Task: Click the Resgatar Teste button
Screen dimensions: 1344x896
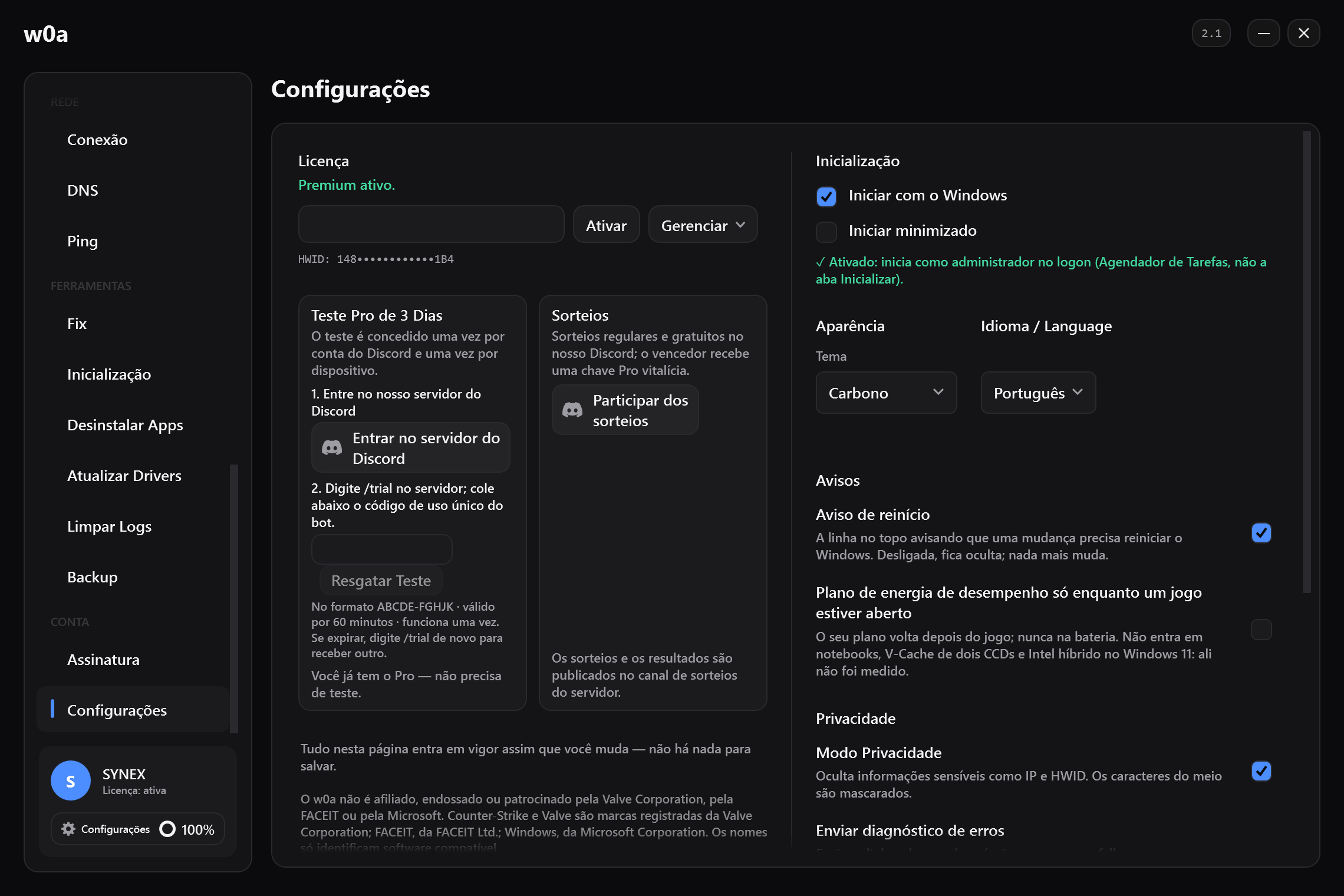Action: click(381, 581)
